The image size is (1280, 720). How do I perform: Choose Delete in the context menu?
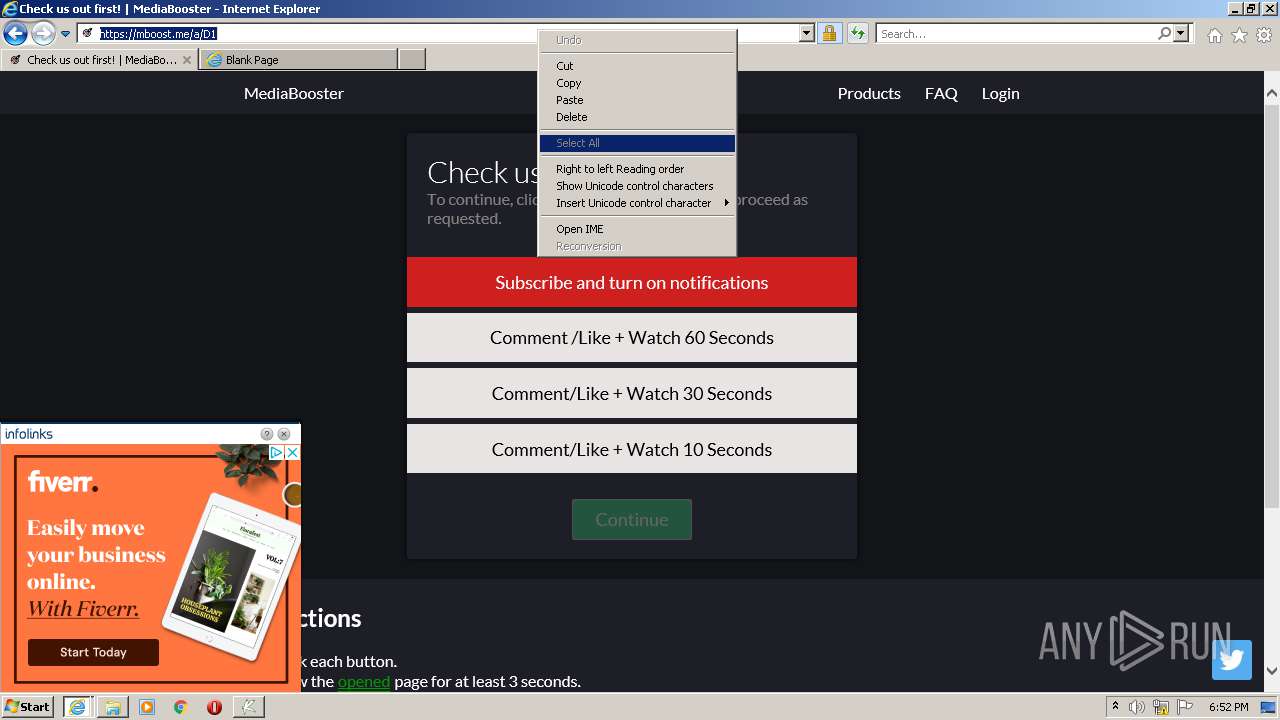point(637,117)
